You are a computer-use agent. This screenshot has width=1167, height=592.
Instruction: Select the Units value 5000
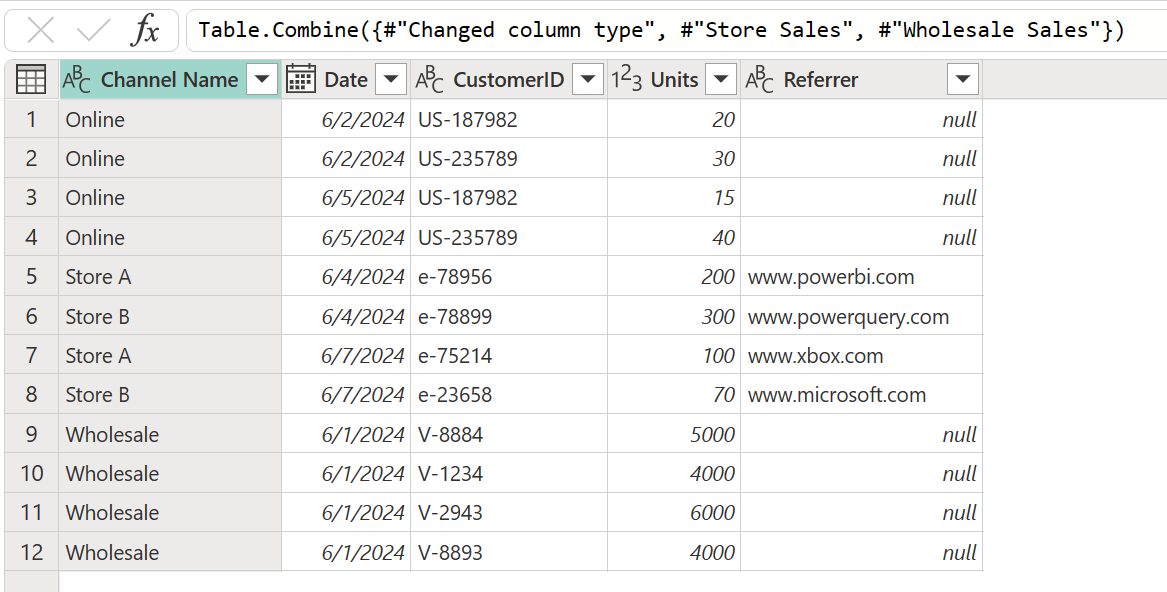(715, 434)
